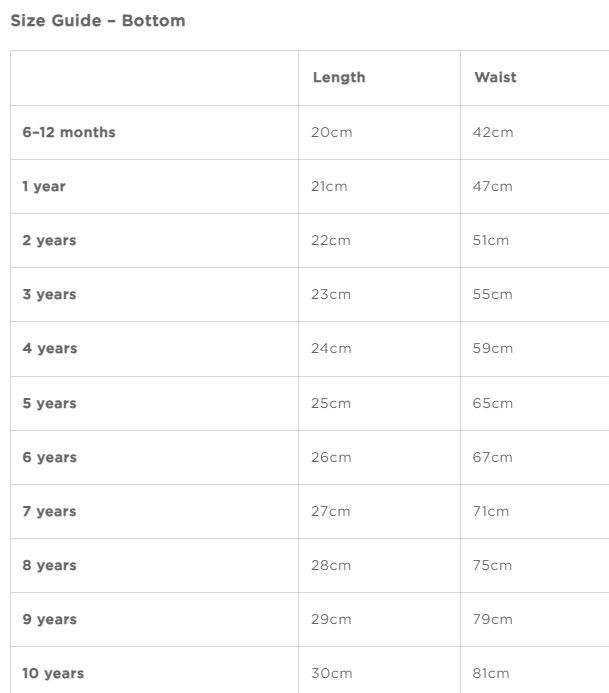Click the 51cm waist cell

[491, 240]
